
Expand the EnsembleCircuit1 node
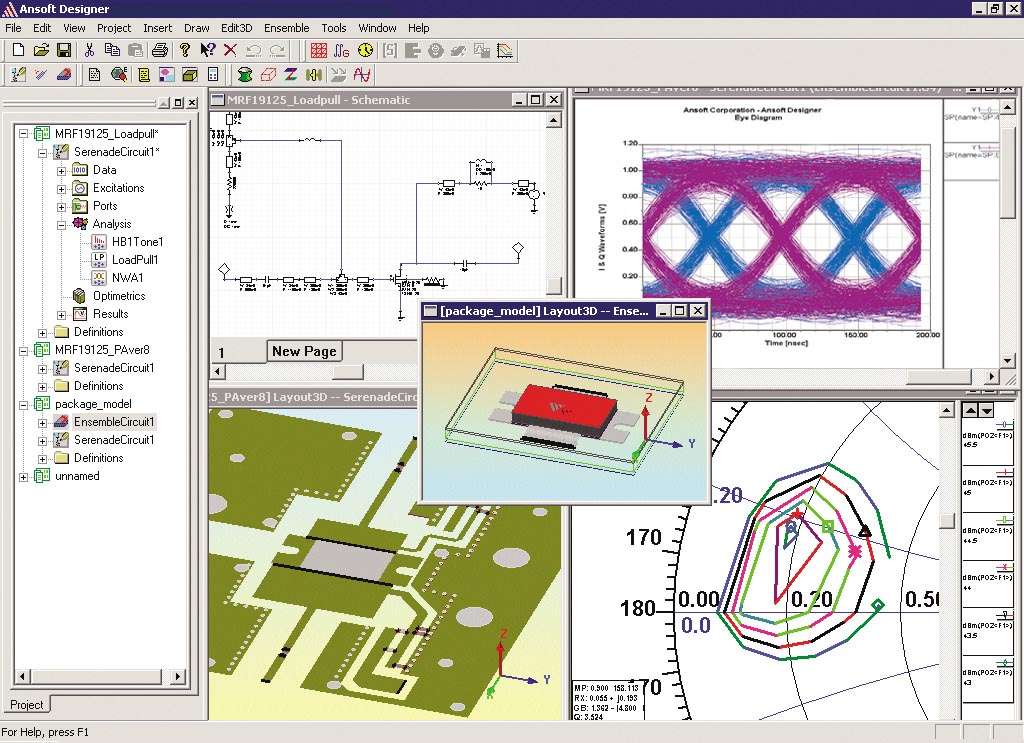click(42, 422)
